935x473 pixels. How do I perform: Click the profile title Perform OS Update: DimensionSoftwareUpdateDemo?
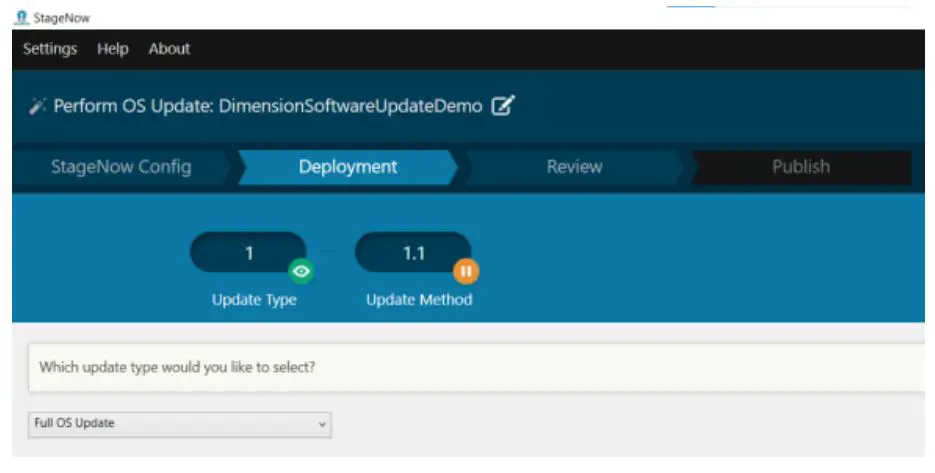pyautogui.click(x=268, y=106)
